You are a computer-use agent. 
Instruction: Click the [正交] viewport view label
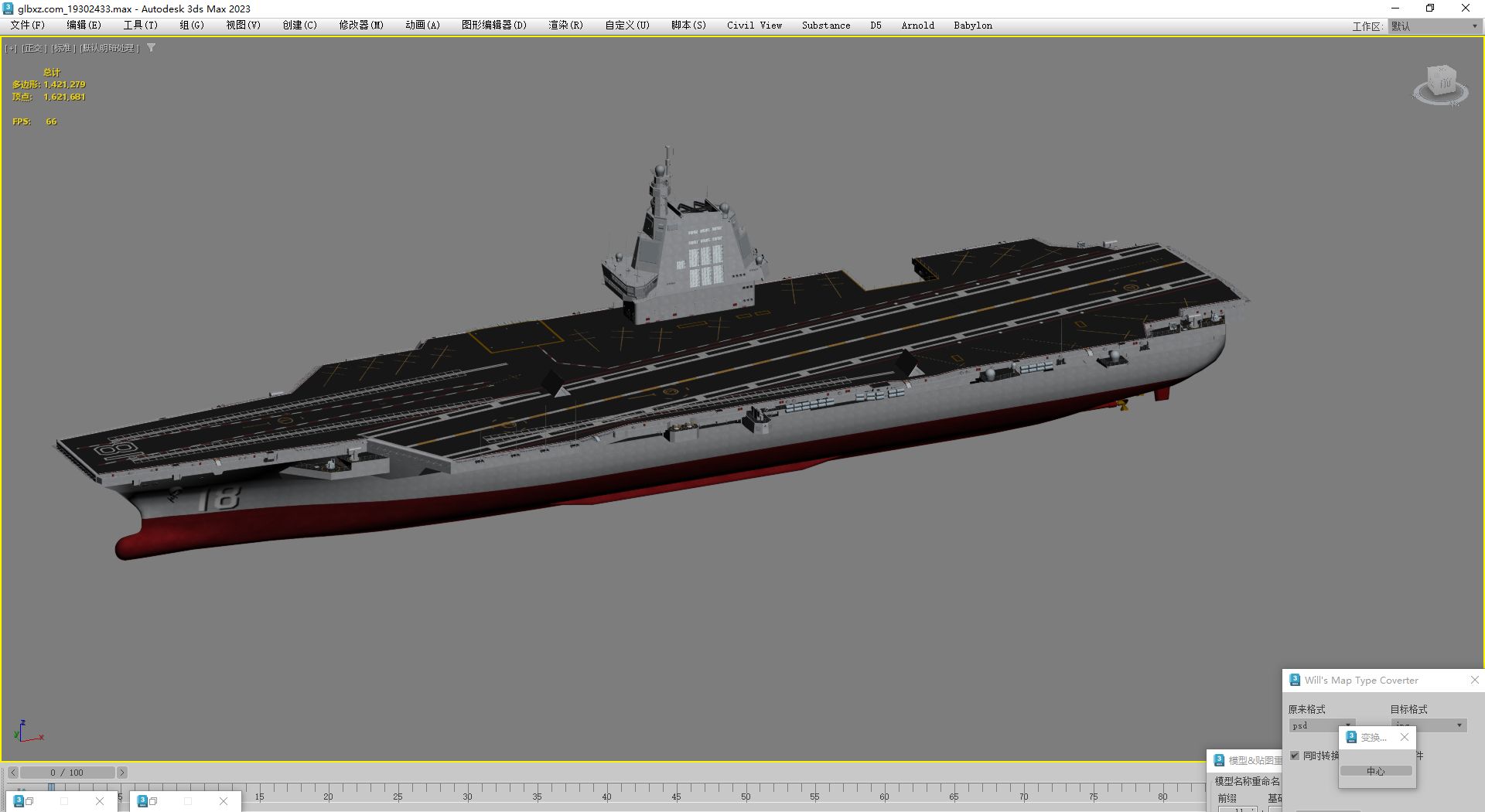coord(34,48)
